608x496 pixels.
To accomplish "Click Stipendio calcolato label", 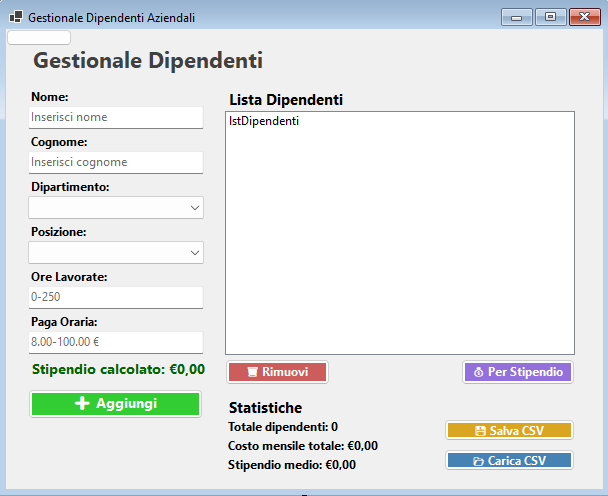I will [x=118, y=369].
